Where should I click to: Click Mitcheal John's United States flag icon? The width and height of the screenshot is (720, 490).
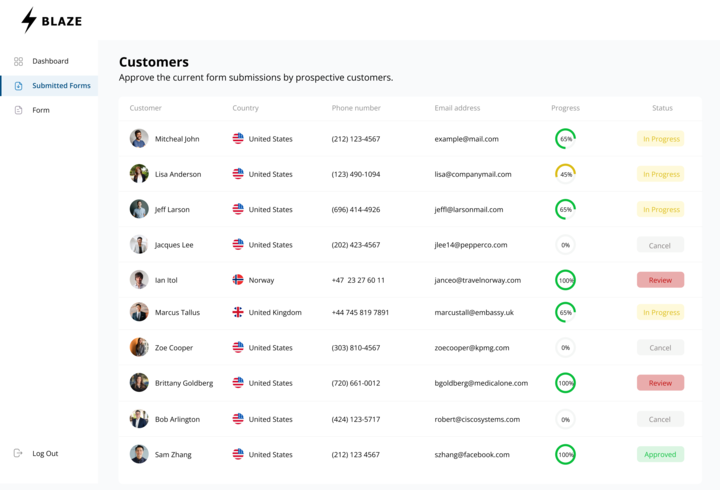238,139
